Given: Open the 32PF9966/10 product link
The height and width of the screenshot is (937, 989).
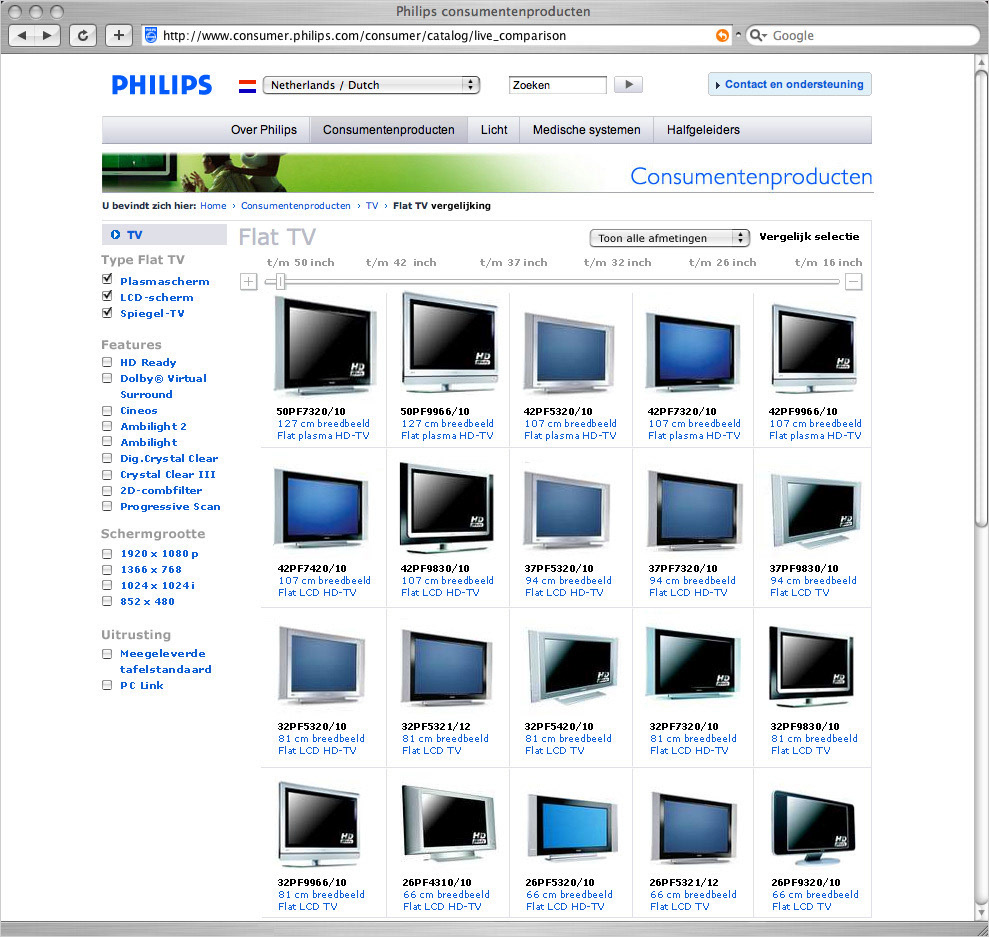Looking at the screenshot, I should click(x=312, y=882).
